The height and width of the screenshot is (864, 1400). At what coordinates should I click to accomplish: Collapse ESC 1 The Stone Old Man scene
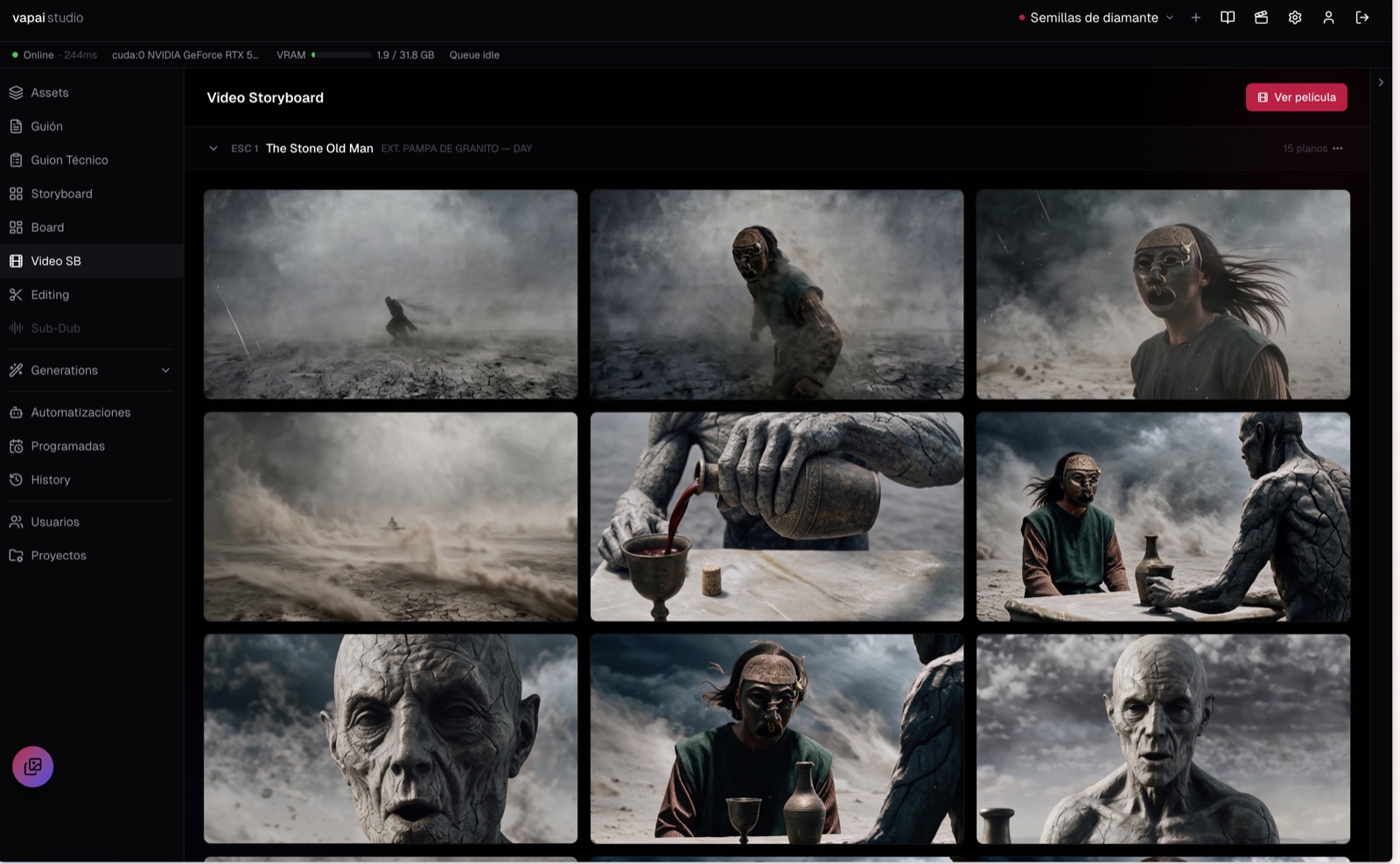point(213,149)
